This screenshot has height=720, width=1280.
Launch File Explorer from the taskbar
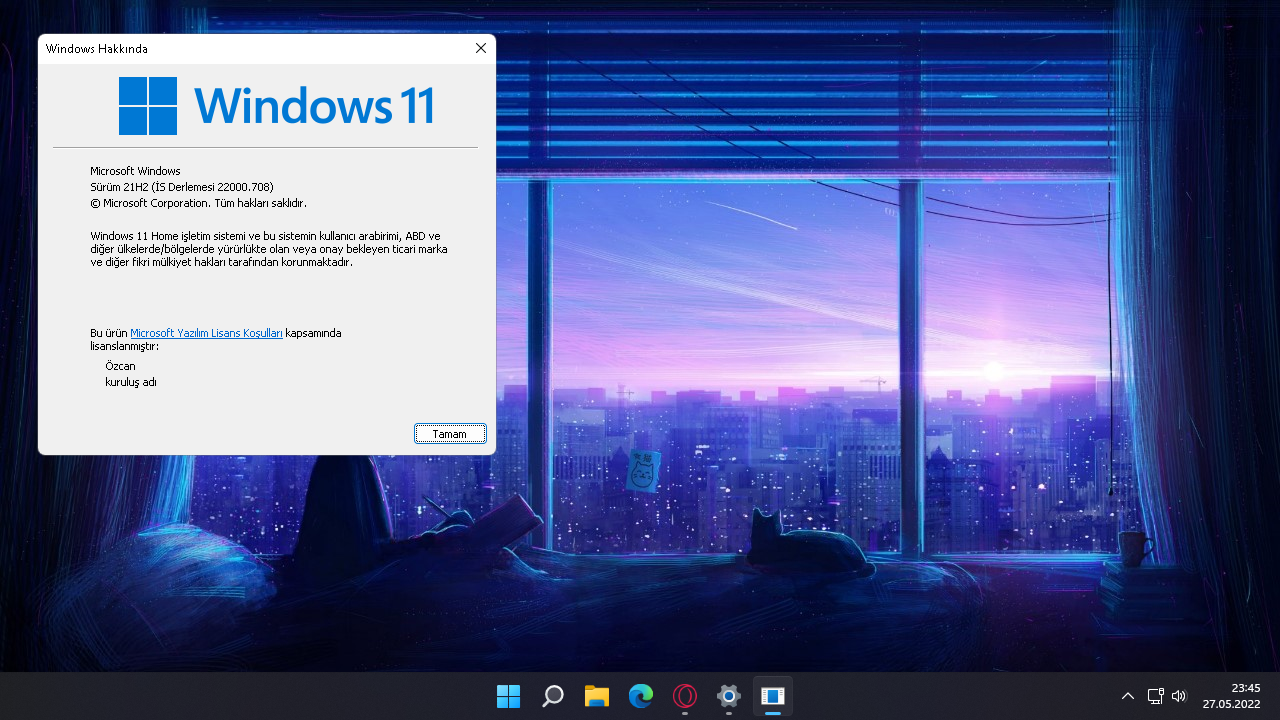click(x=596, y=696)
